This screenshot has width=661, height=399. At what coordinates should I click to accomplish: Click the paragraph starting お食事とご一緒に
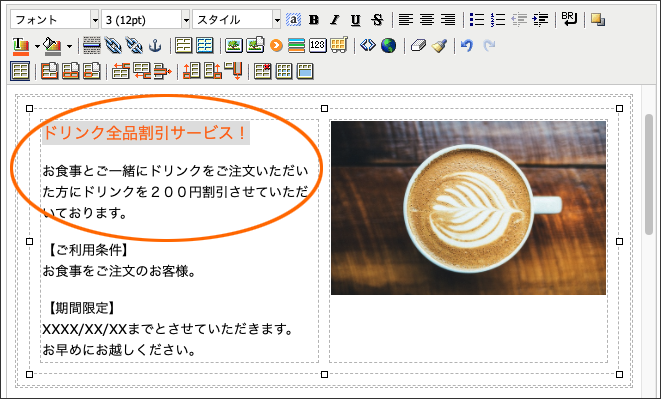pos(175,192)
